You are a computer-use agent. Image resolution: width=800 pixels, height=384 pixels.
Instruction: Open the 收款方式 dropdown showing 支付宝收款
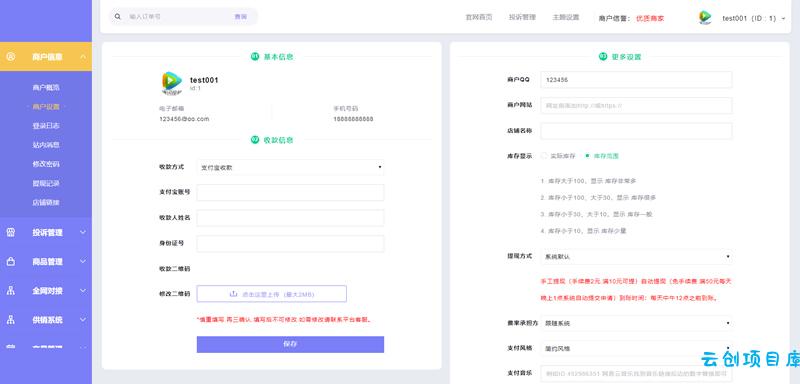click(x=290, y=167)
